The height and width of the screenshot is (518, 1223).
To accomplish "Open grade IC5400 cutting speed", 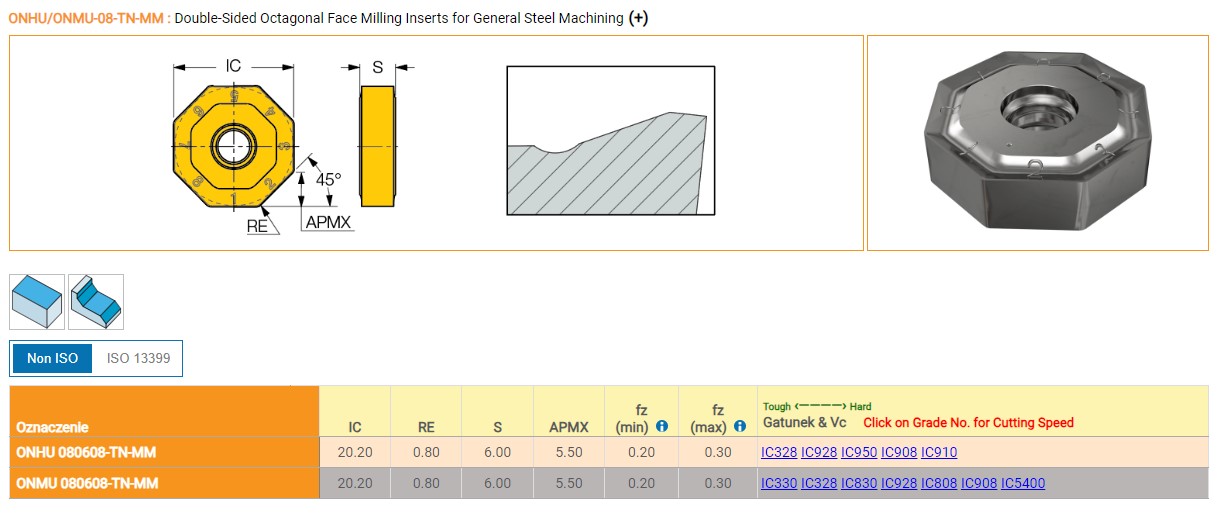I will pyautogui.click(x=1023, y=484).
